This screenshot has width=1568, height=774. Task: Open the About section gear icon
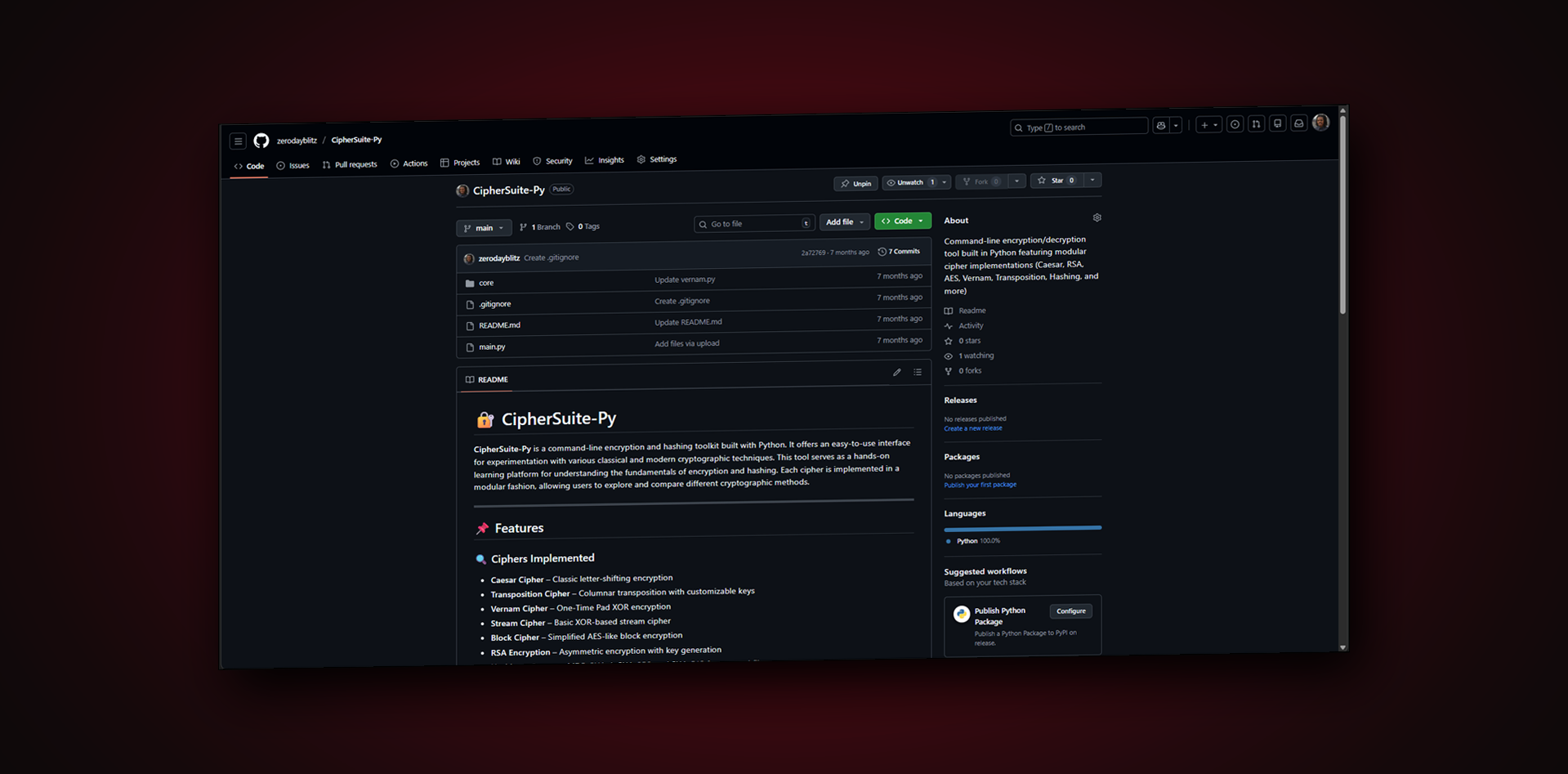1097,217
